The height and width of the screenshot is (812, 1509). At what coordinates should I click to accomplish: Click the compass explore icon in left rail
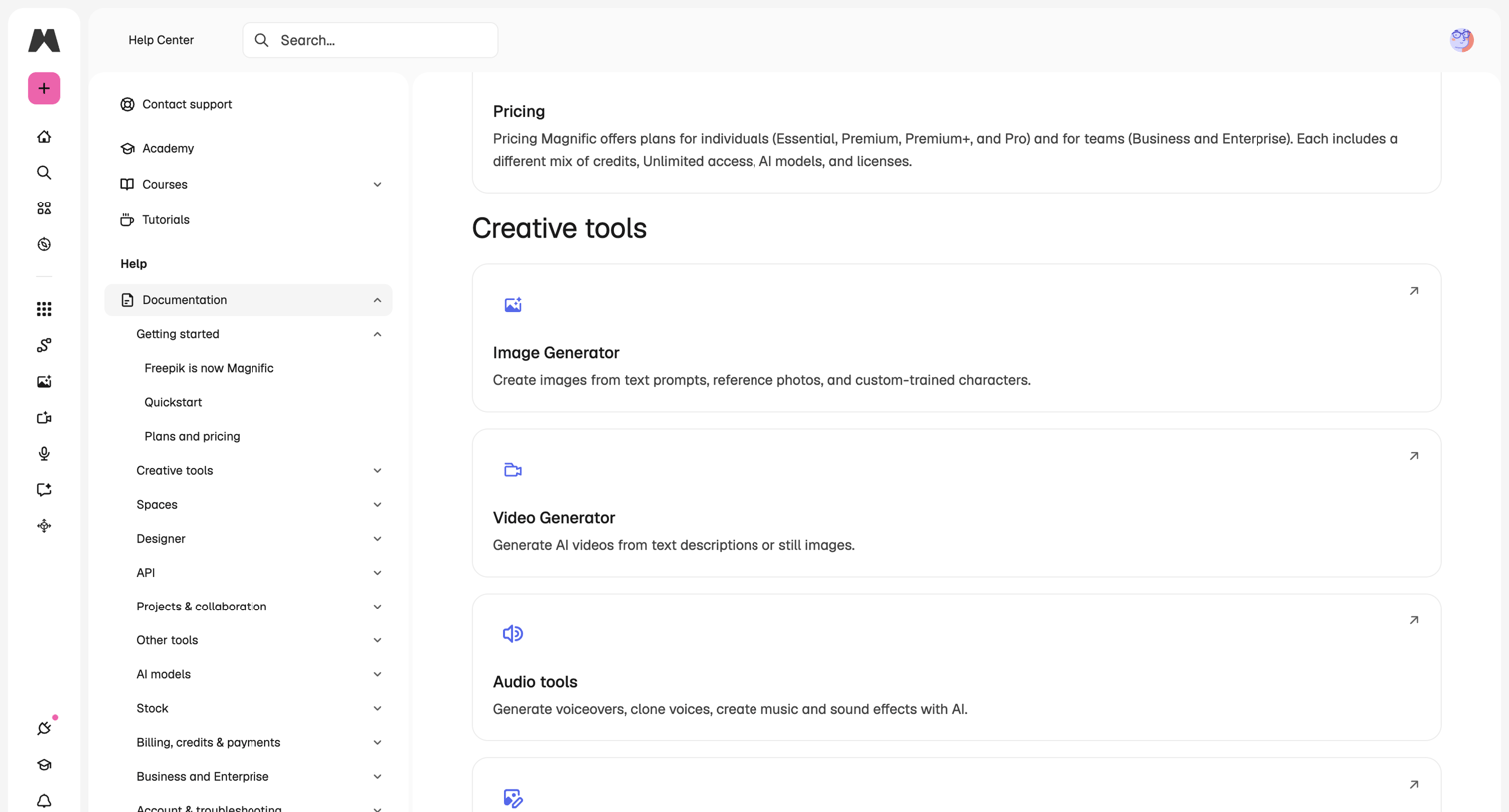coord(44,244)
